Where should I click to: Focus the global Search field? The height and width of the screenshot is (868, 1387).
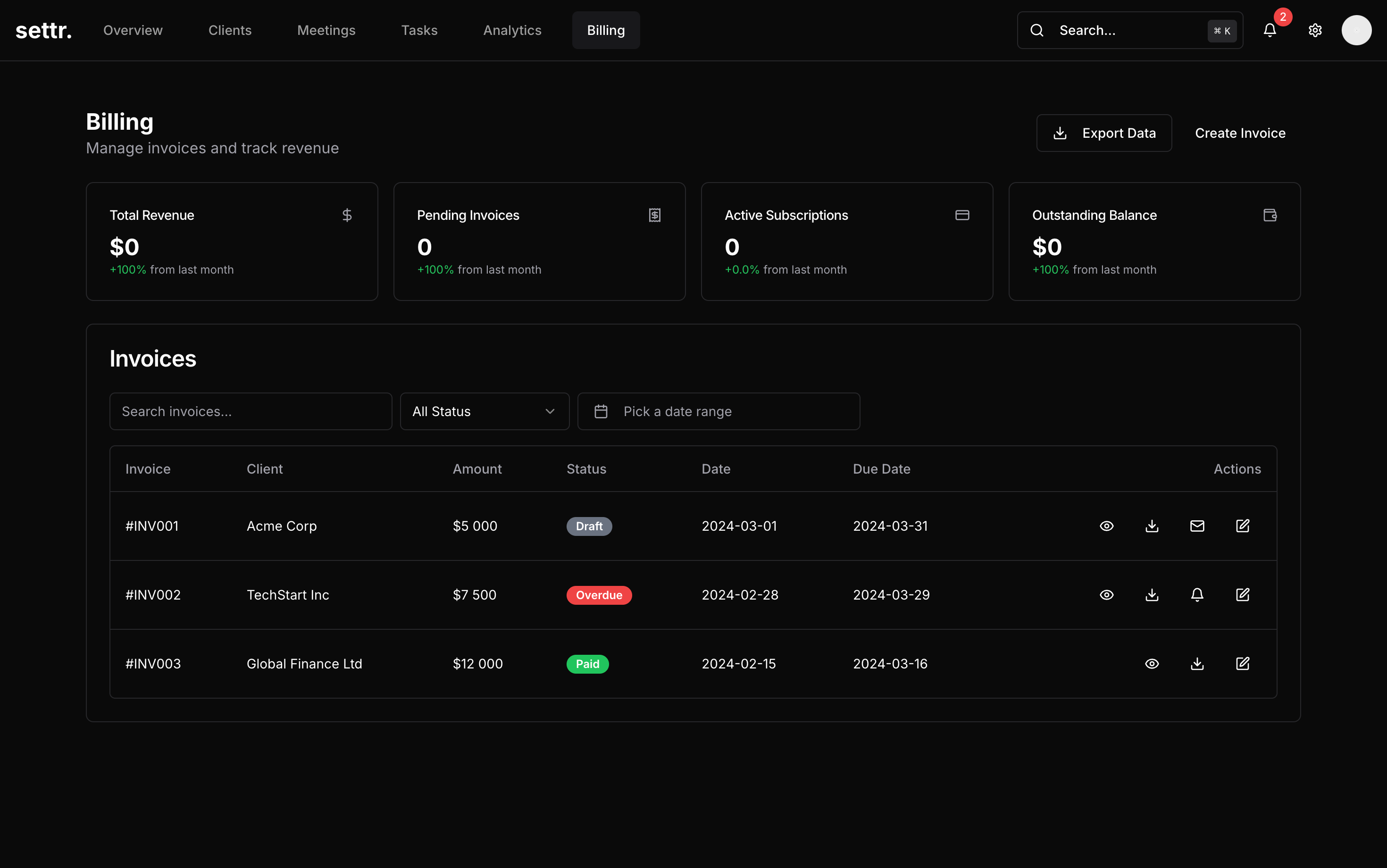(1130, 30)
